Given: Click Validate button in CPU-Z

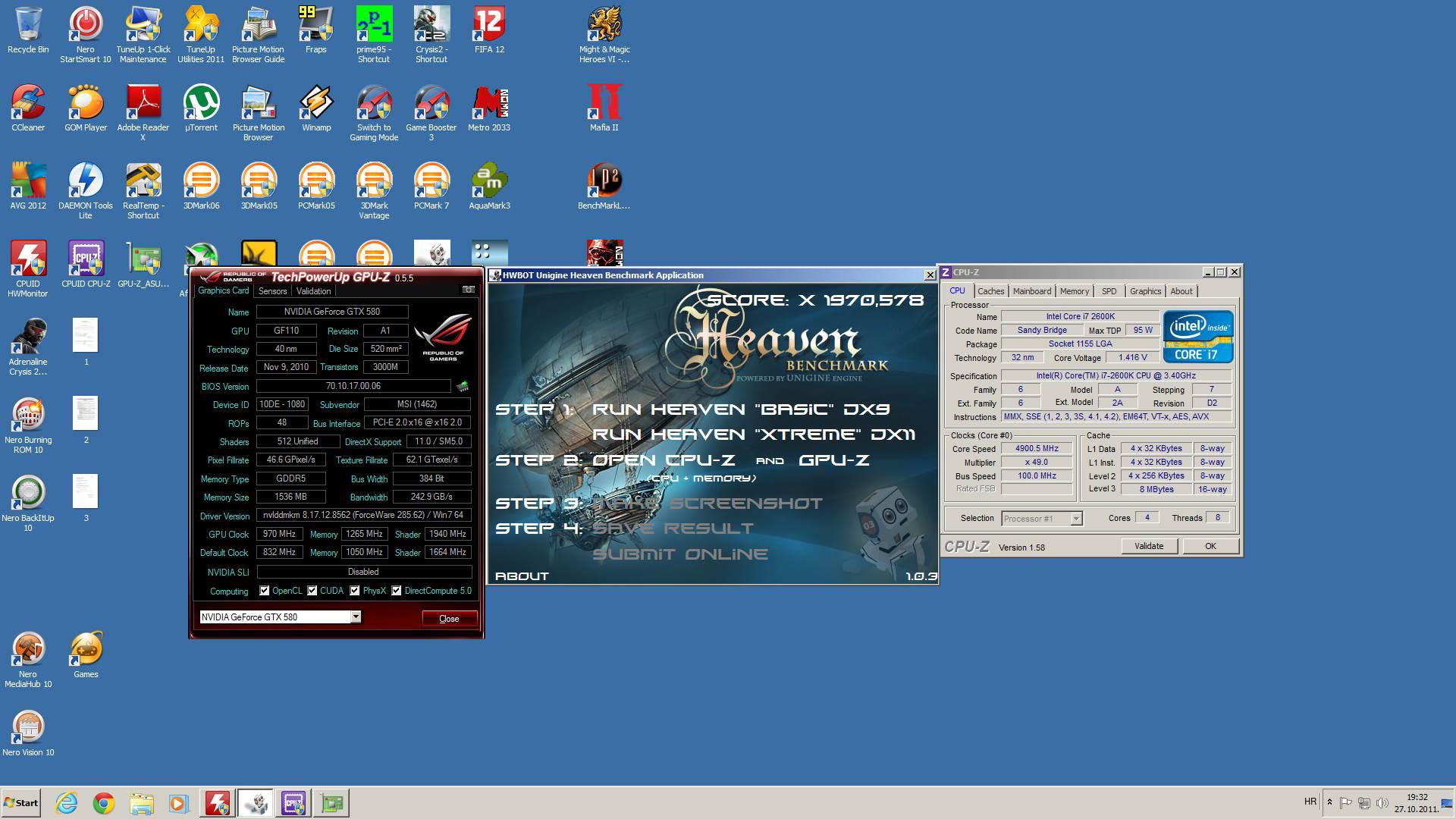Looking at the screenshot, I should (1149, 546).
